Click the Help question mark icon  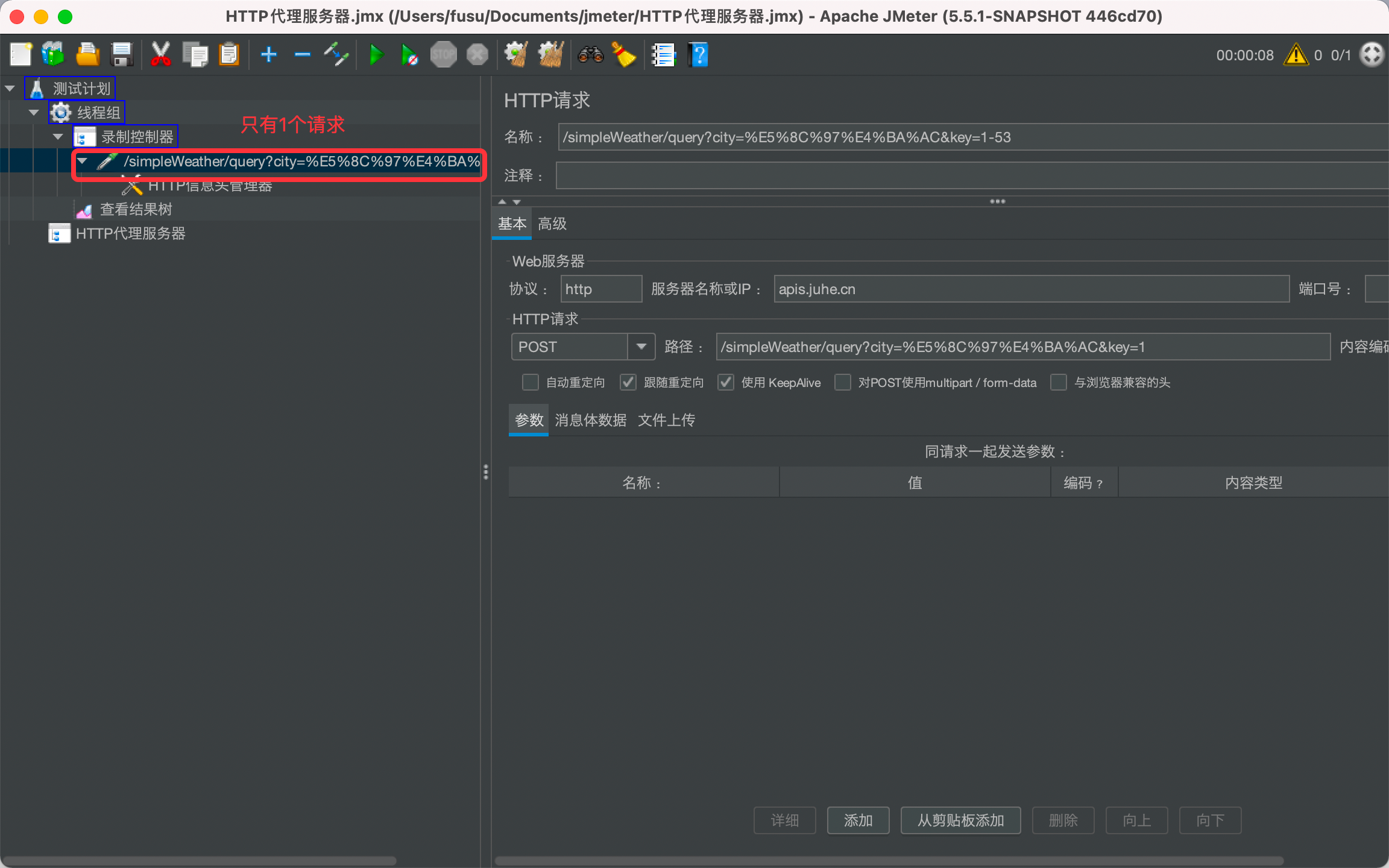pyautogui.click(x=698, y=55)
